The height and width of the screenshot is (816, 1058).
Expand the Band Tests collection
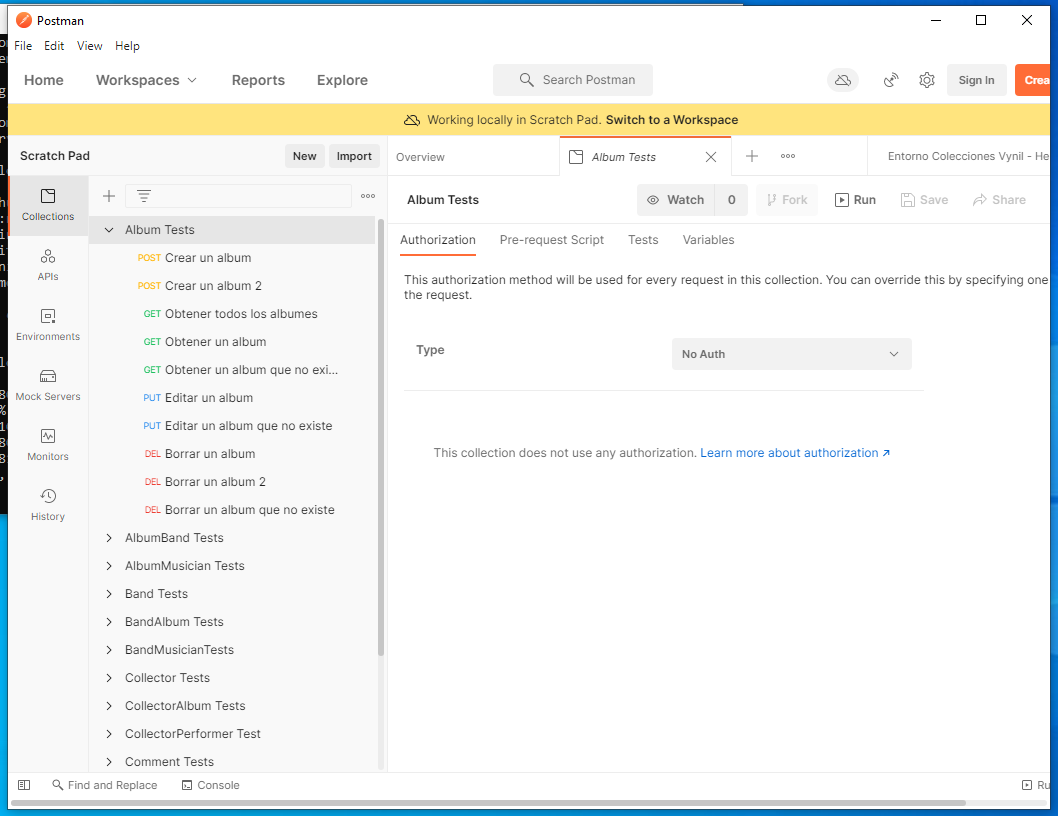tap(109, 594)
